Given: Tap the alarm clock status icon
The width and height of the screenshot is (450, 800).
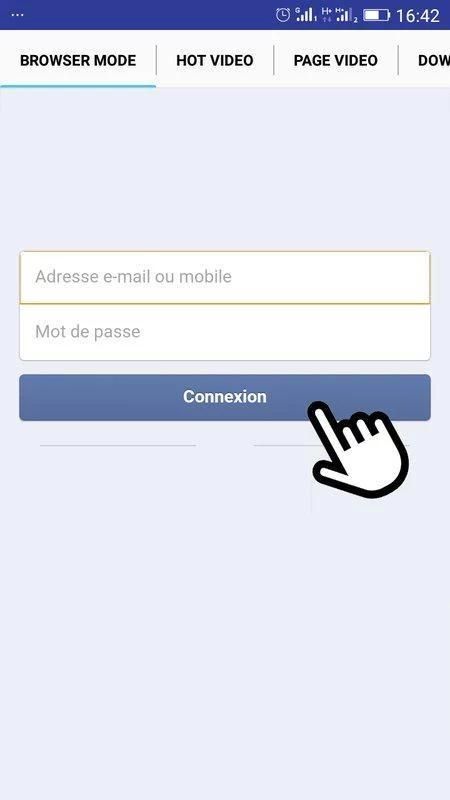Looking at the screenshot, I should point(283,15).
